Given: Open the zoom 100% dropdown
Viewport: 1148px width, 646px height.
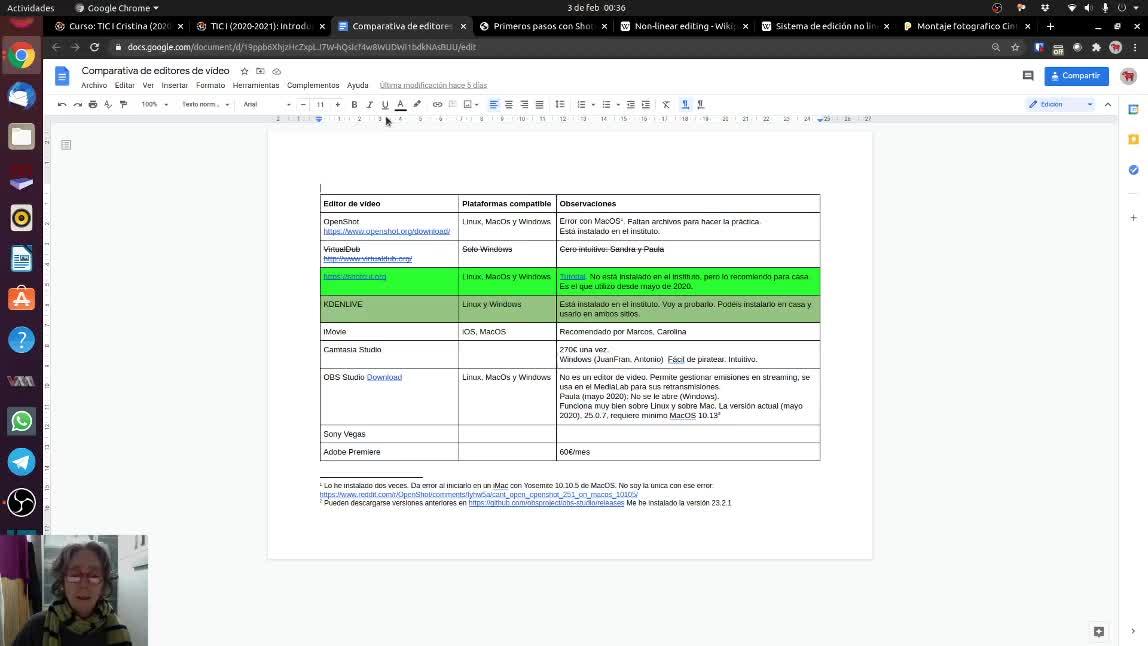Looking at the screenshot, I should click(153, 104).
